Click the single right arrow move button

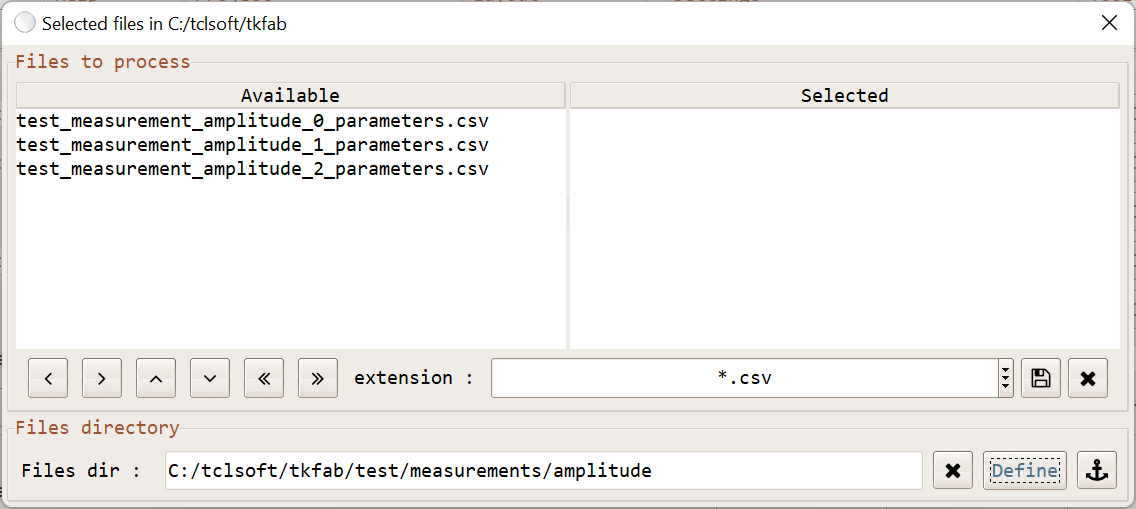[x=102, y=379]
